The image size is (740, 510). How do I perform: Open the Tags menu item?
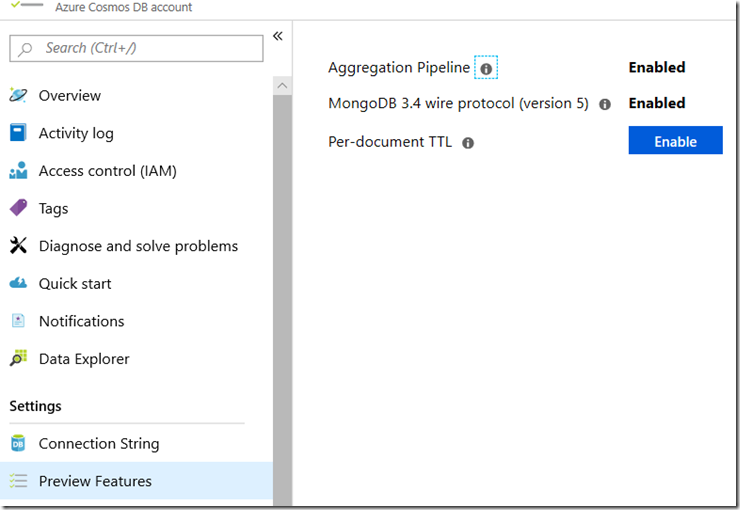[53, 208]
